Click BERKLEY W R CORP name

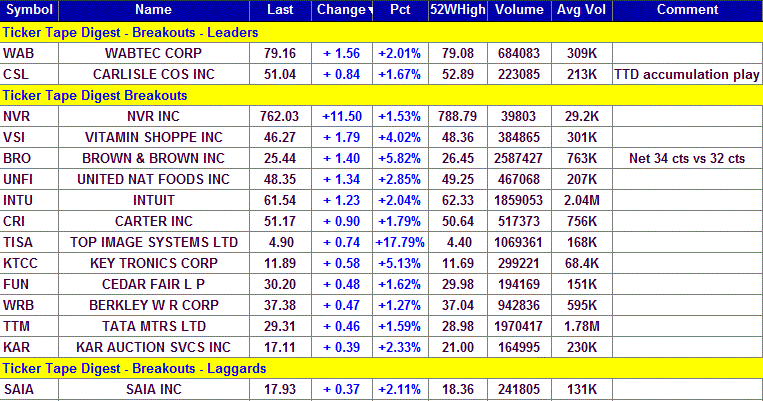(154, 305)
